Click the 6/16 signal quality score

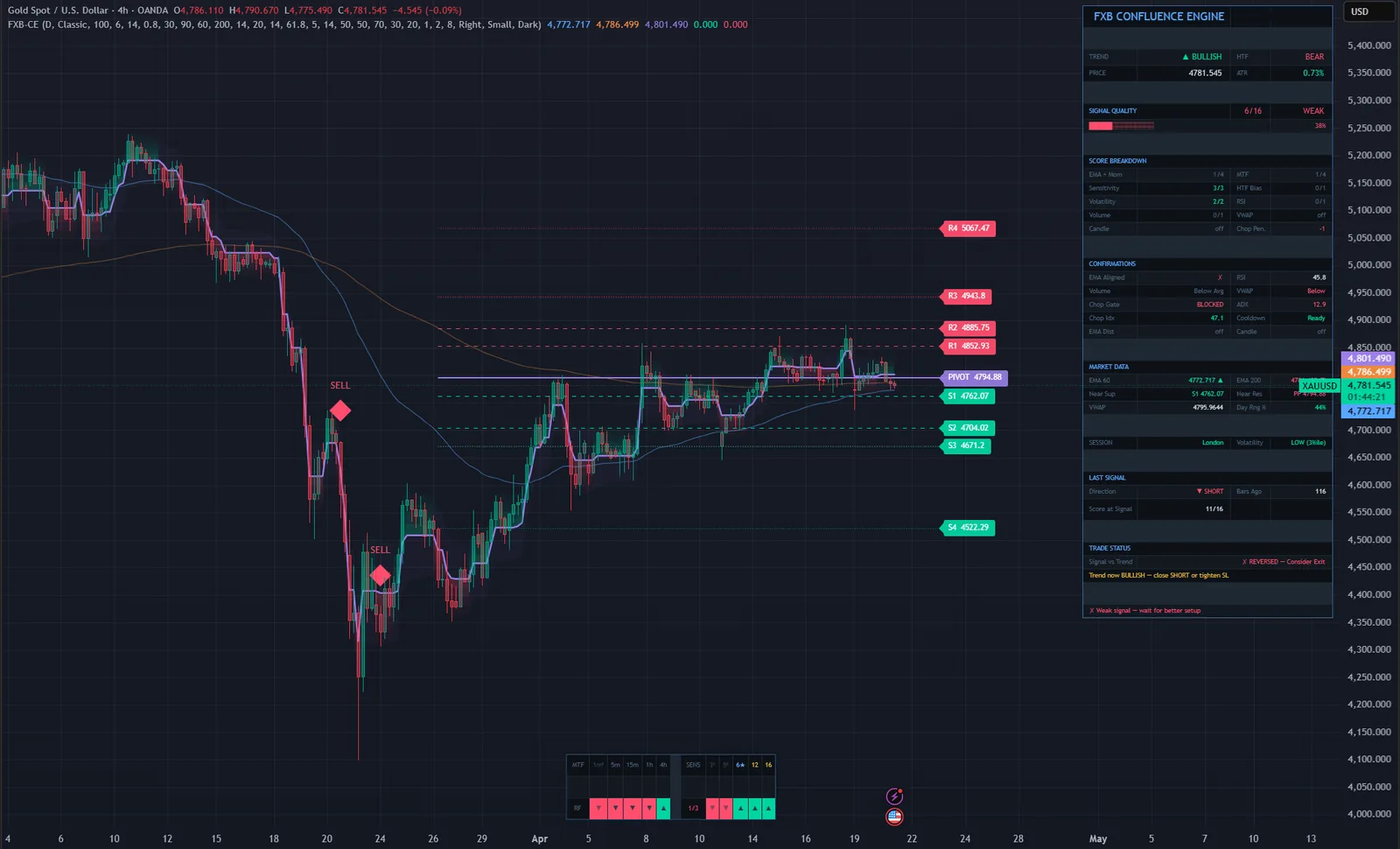[1253, 111]
